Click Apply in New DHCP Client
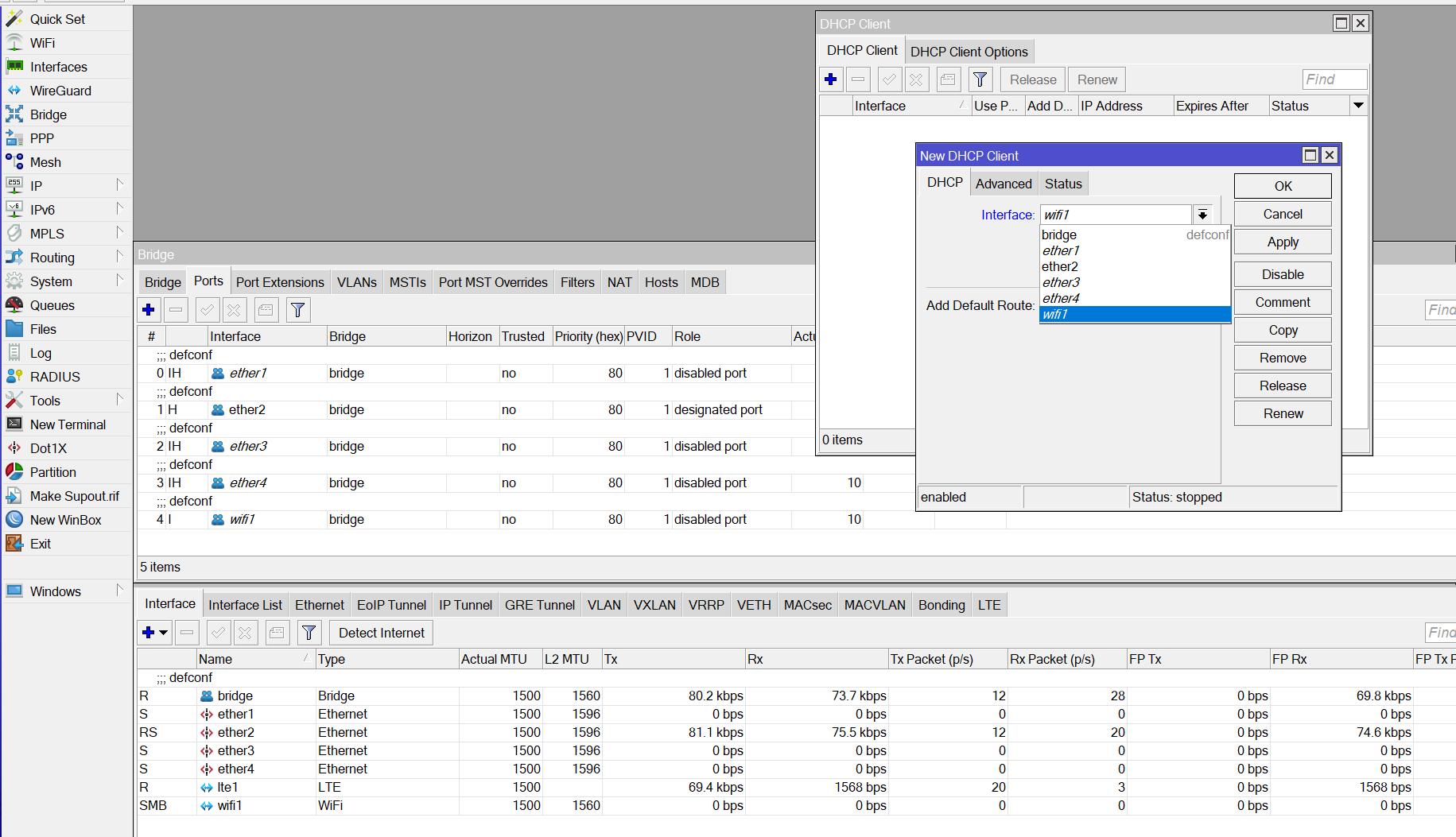 pos(1283,242)
